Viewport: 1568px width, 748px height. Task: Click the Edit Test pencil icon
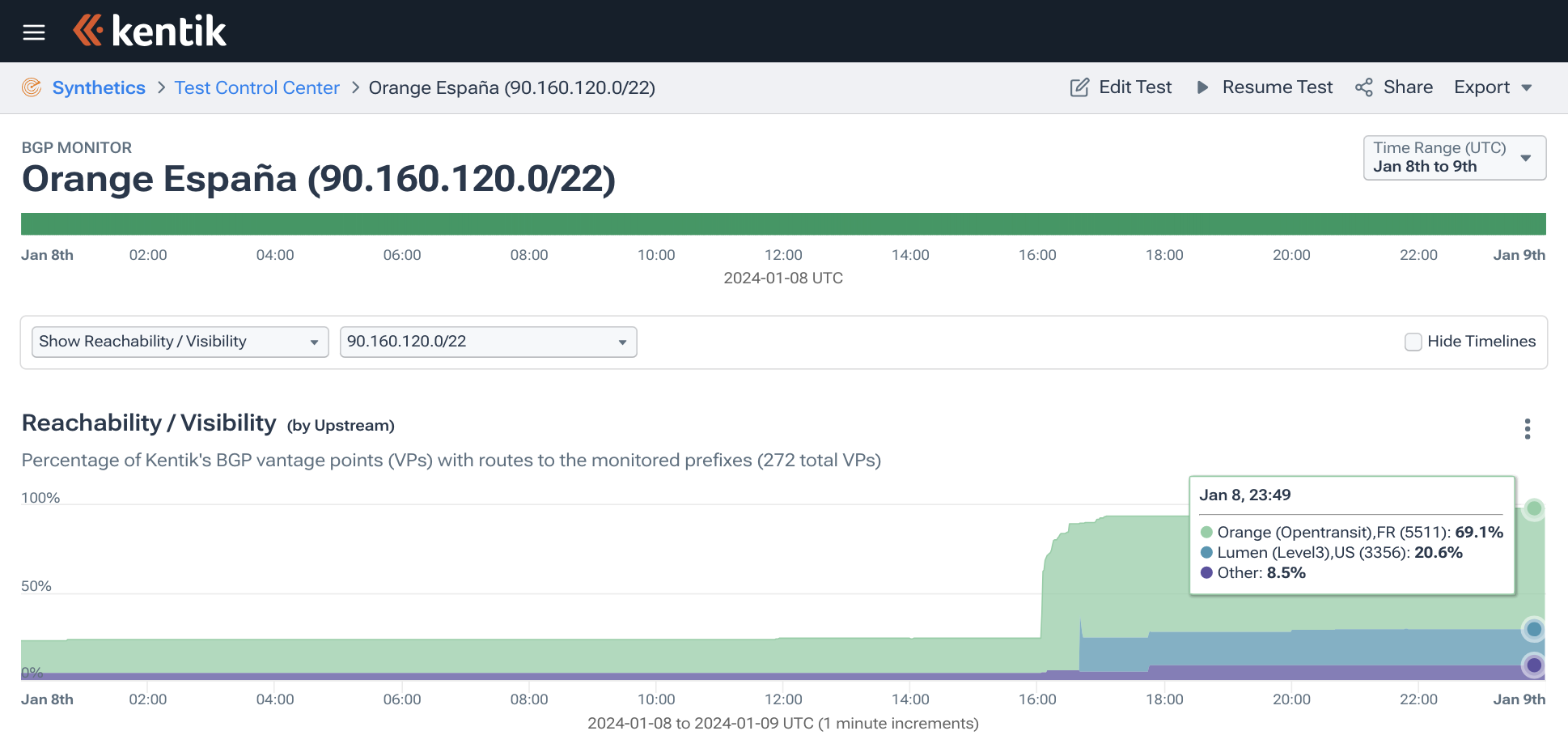(1079, 87)
